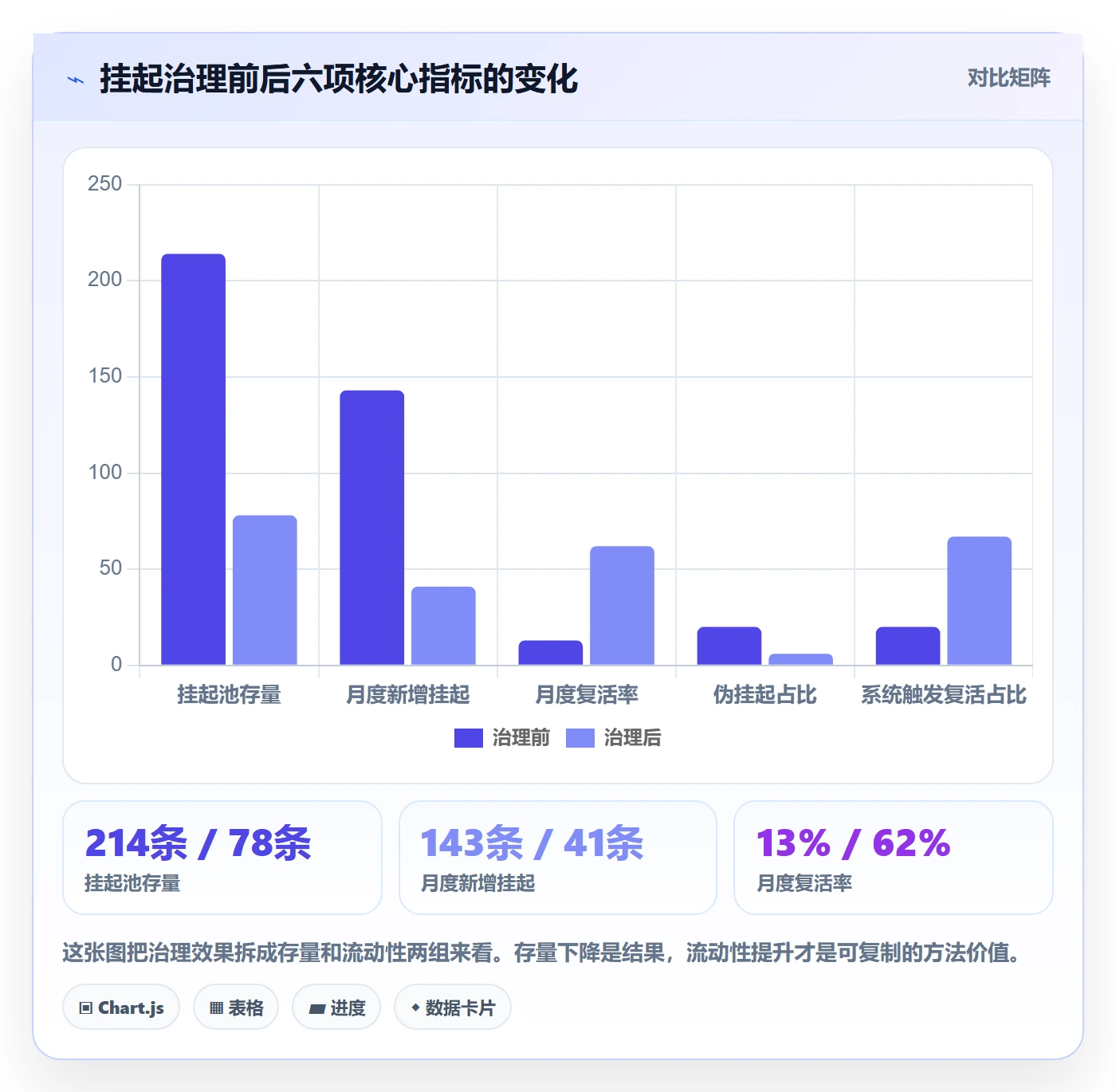Click the 治理后 legend label text
This screenshot has height=1092, width=1116.
click(x=633, y=738)
